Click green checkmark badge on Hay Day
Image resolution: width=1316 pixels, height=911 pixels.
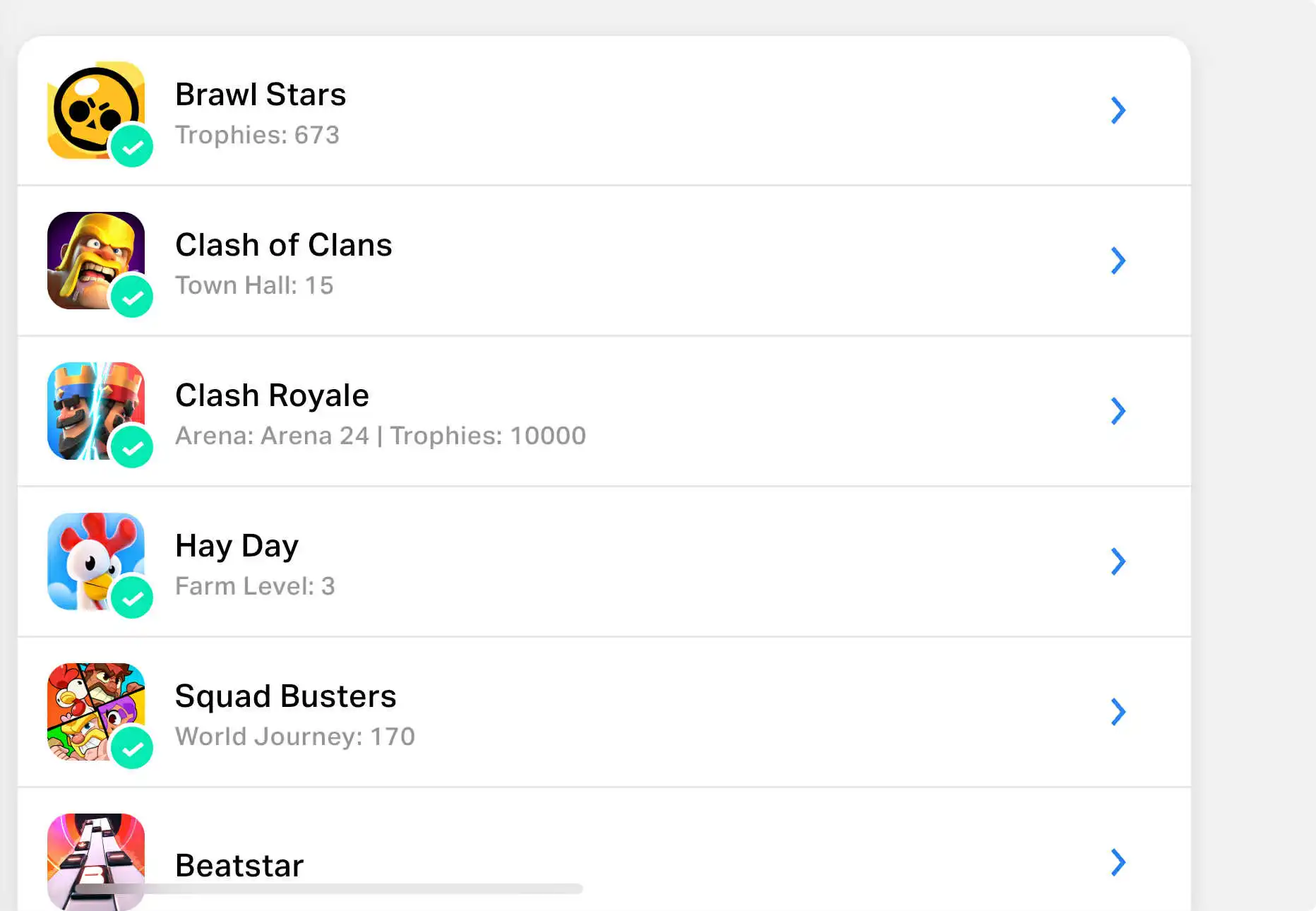click(132, 598)
